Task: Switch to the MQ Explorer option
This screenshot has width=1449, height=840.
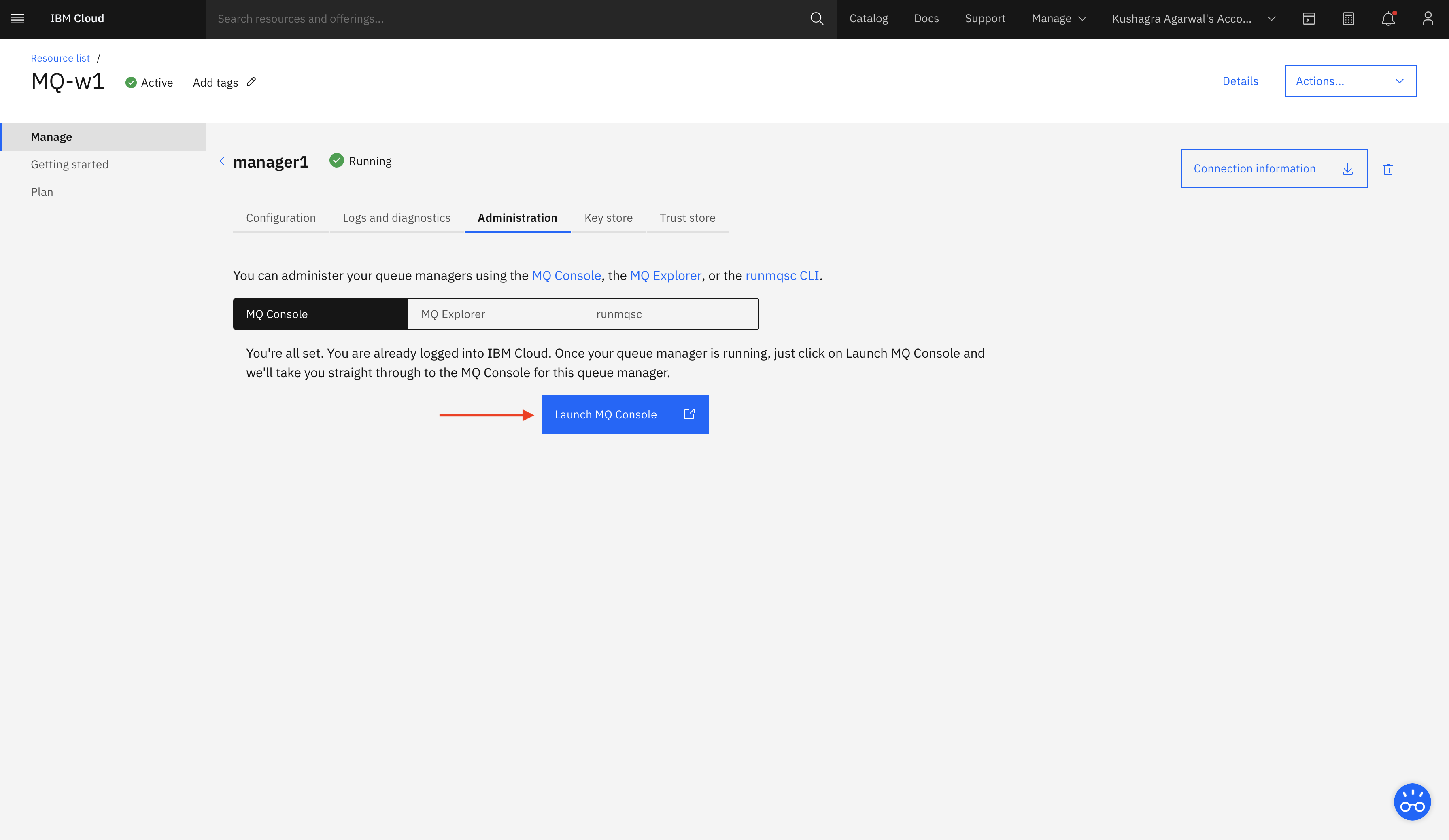Action: [x=495, y=314]
